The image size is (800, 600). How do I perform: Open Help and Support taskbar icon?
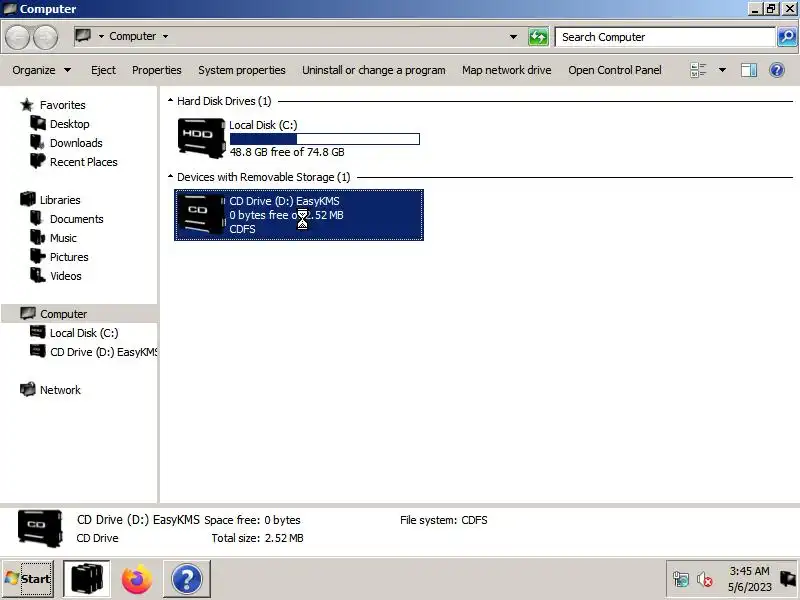[x=187, y=579]
